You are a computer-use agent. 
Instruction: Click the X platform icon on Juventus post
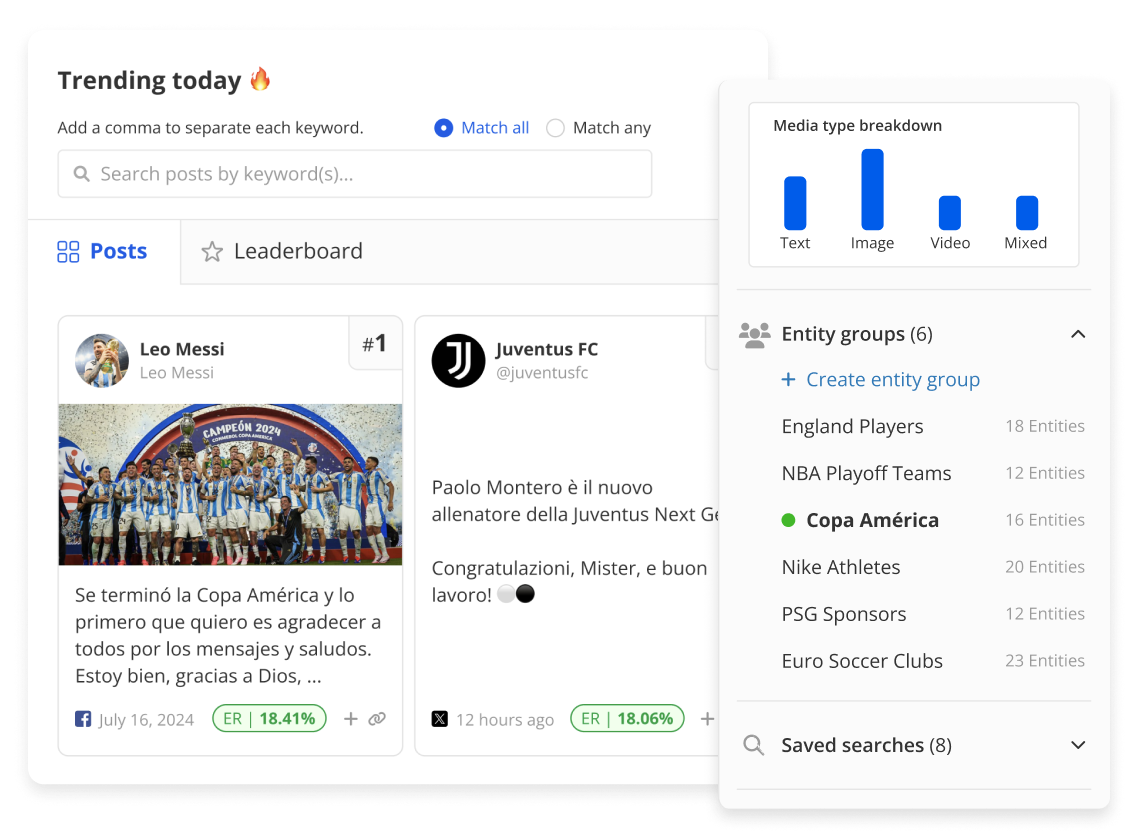point(440,719)
